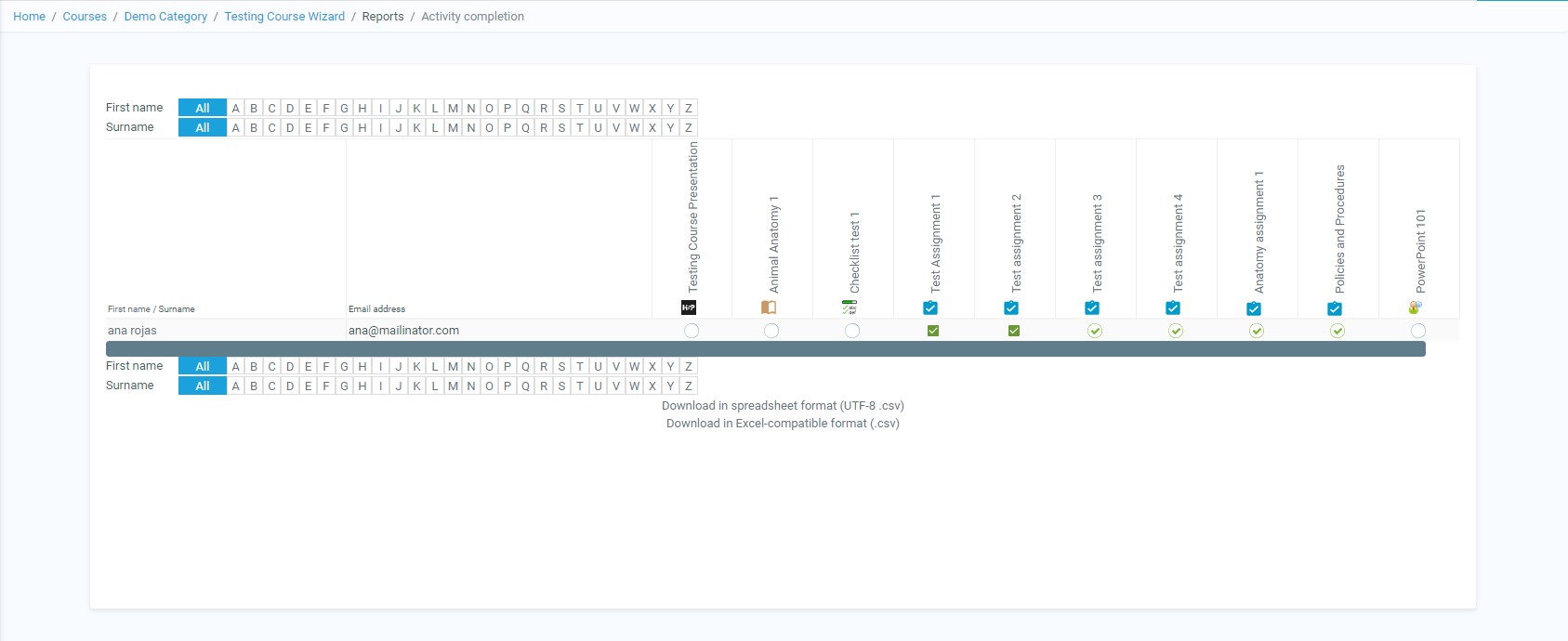This screenshot has height=641, width=1568.
Task: Click the Animal Anatomy 1 book icon
Action: coord(769,307)
